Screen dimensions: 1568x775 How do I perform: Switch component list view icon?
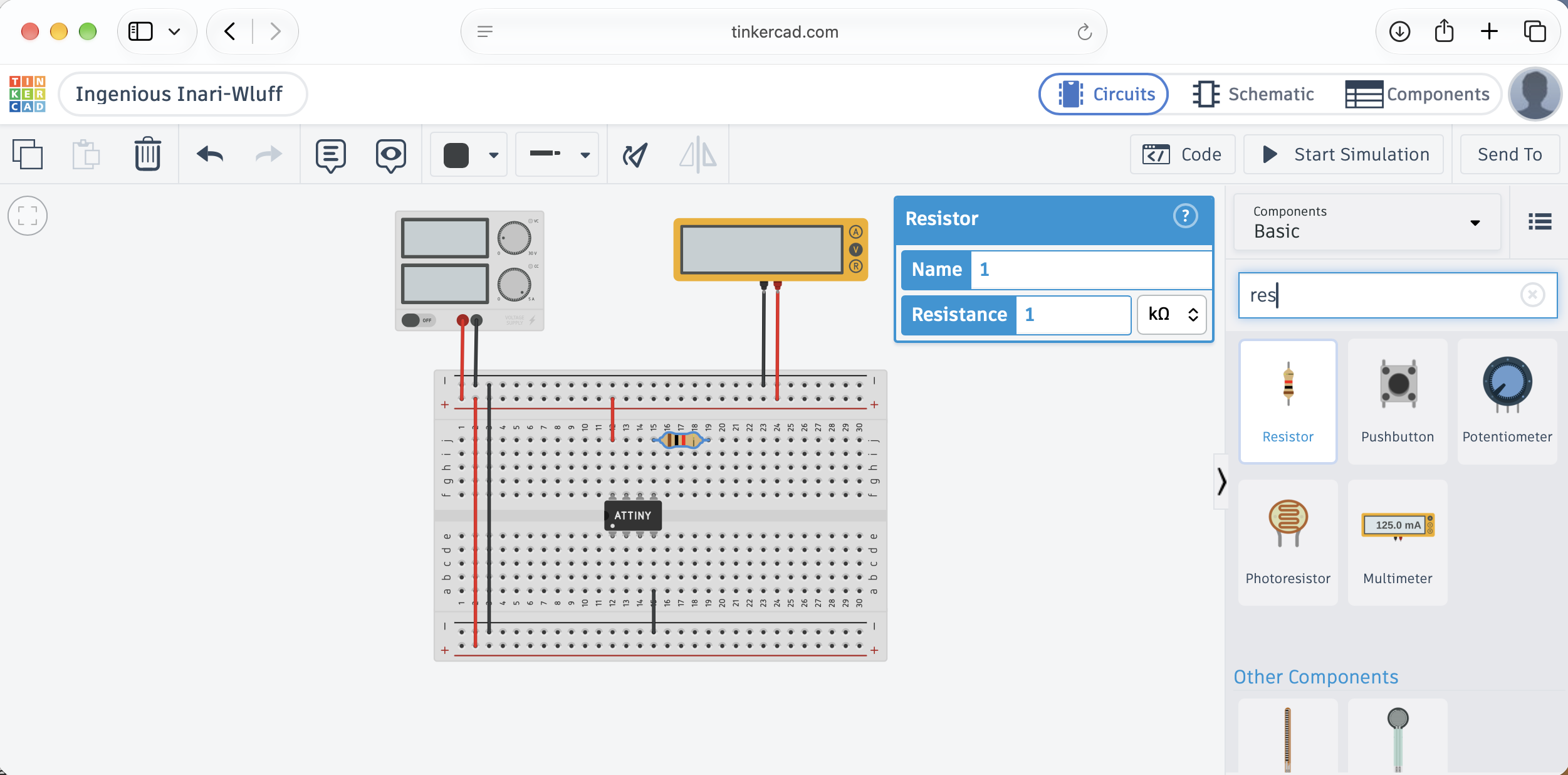(1540, 221)
